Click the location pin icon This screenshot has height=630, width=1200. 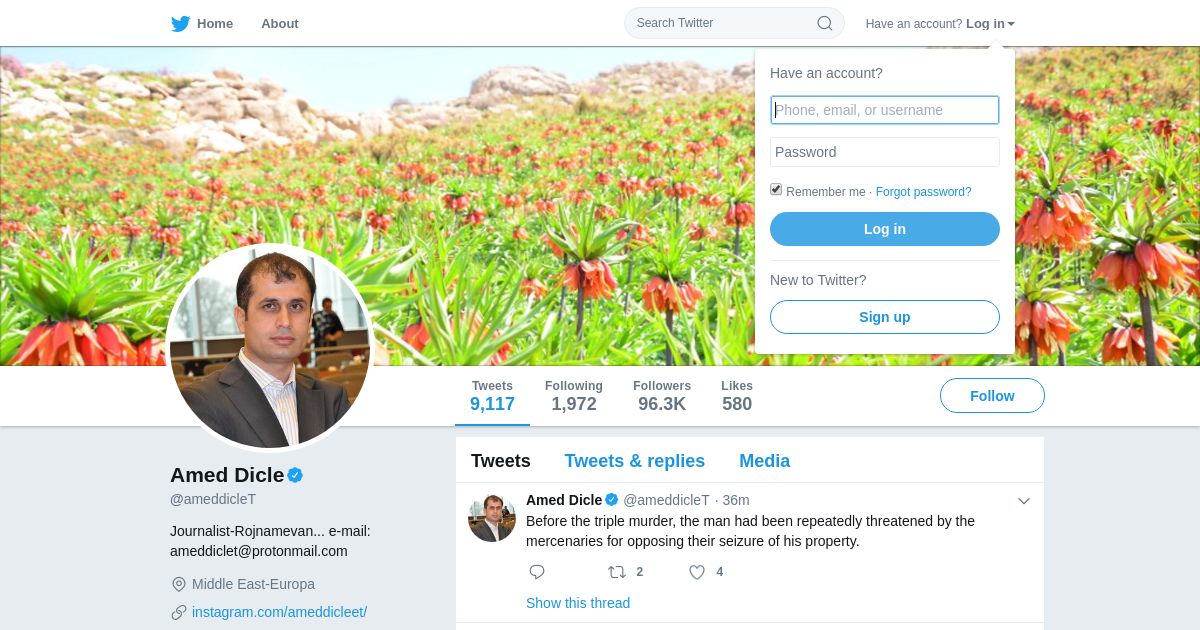[x=179, y=584]
